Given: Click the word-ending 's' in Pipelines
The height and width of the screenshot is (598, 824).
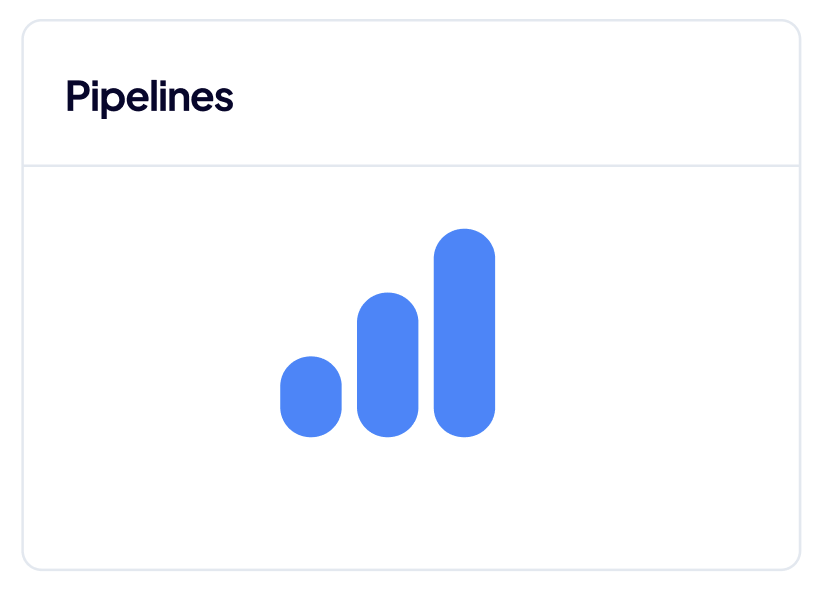Looking at the screenshot, I should click(x=225, y=100).
